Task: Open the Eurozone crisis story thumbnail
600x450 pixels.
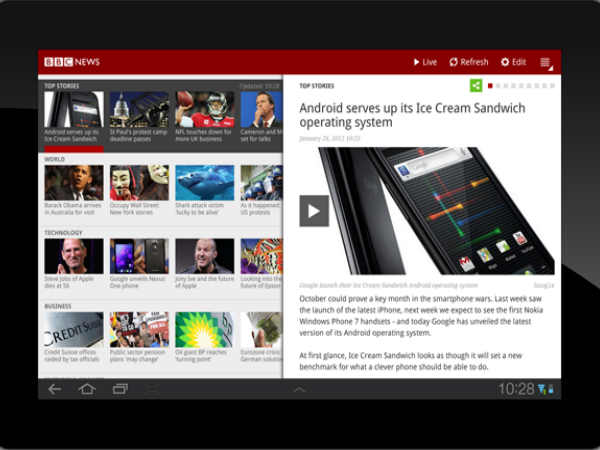Action: (x=261, y=329)
